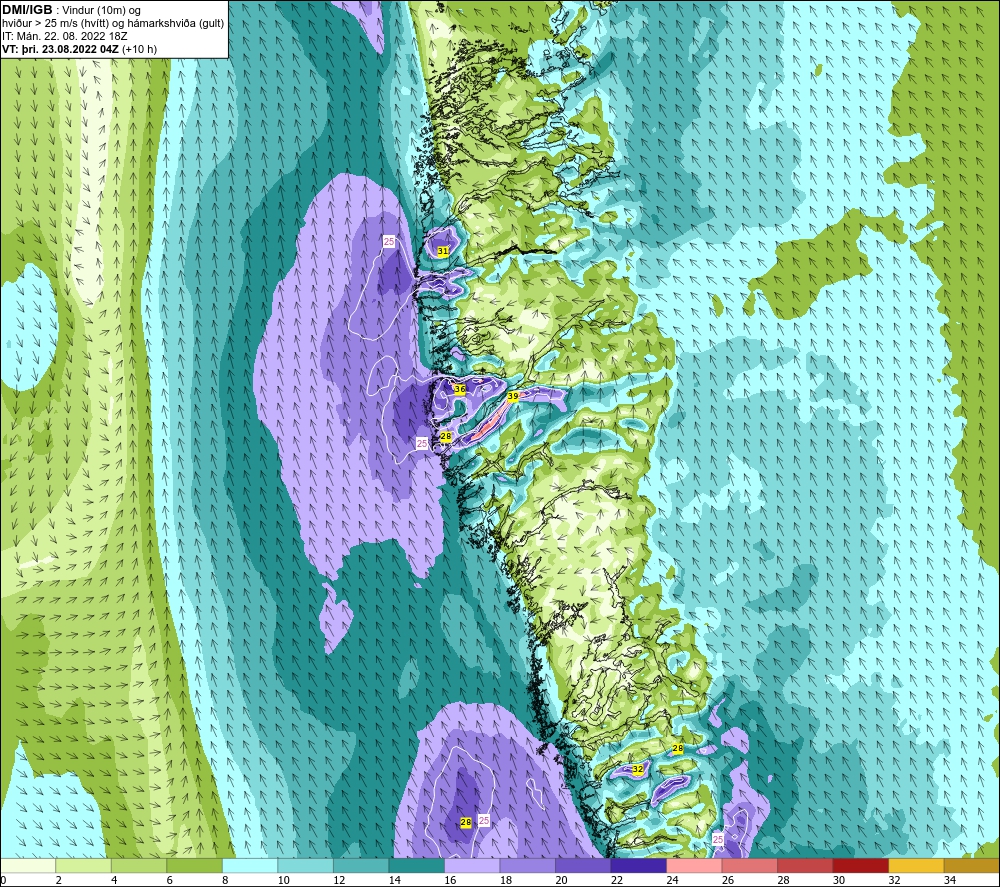
Task: Click the legend scale value 20
Action: click(x=561, y=881)
